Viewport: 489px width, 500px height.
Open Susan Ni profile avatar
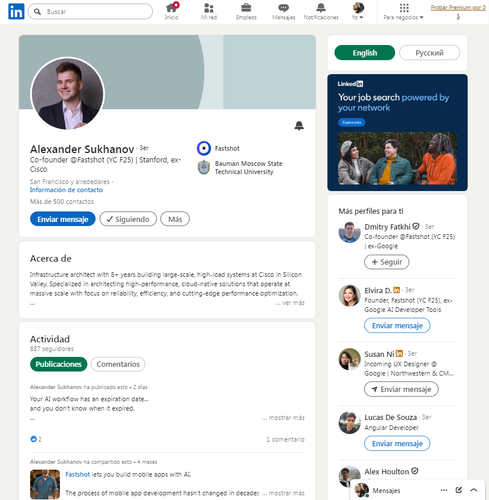pos(349,359)
